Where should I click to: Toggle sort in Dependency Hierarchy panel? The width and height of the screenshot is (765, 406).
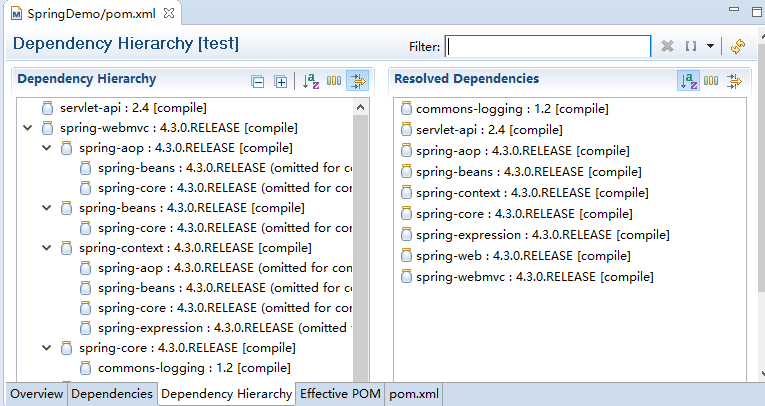(311, 81)
